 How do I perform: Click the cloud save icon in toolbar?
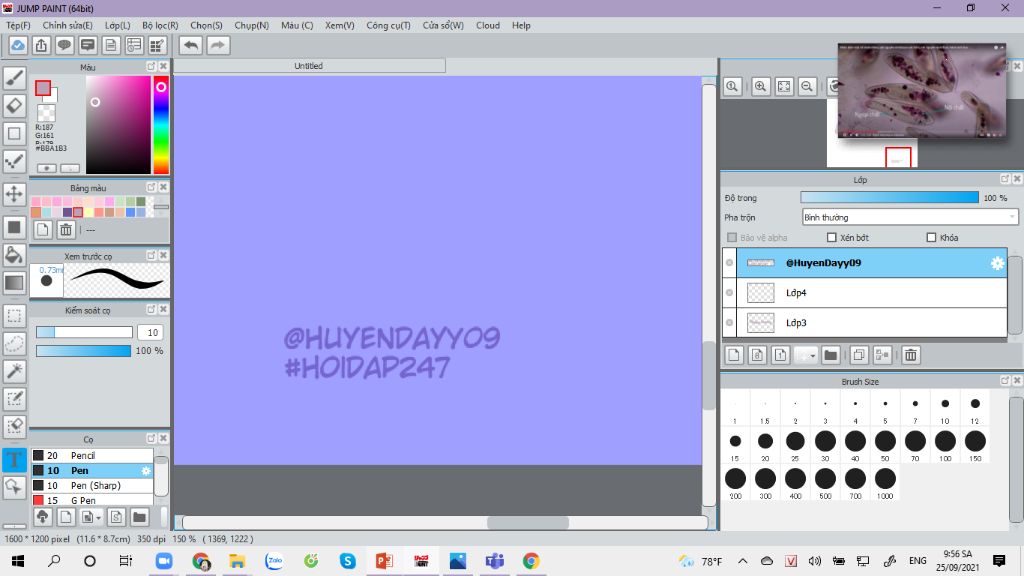point(18,45)
